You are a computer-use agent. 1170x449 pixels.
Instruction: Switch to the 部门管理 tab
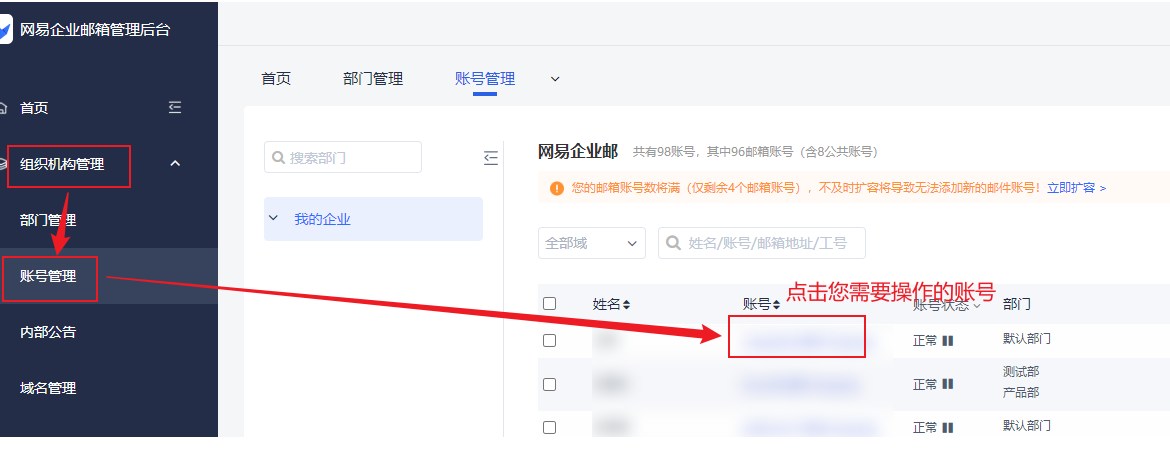point(372,78)
